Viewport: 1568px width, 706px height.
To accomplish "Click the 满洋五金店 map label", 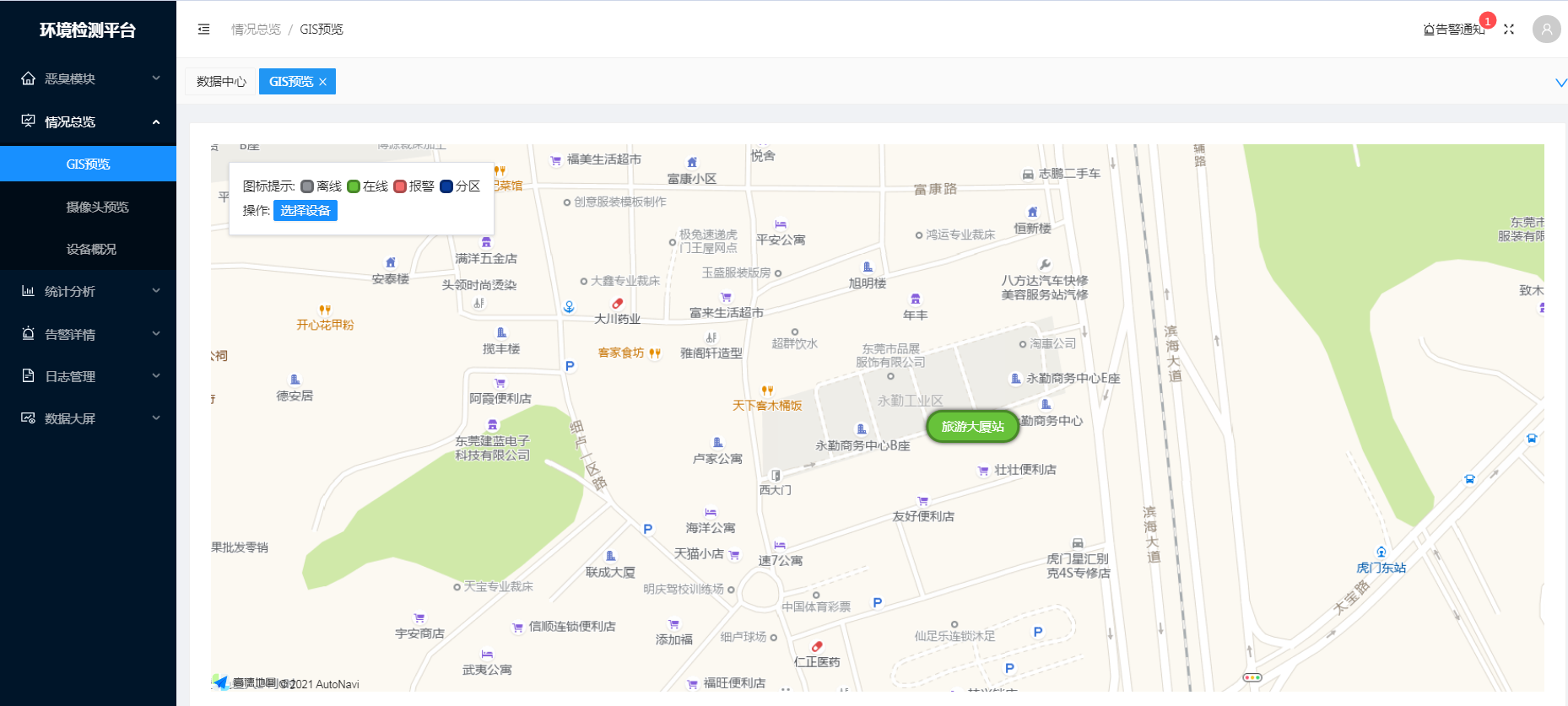I will pos(486,259).
